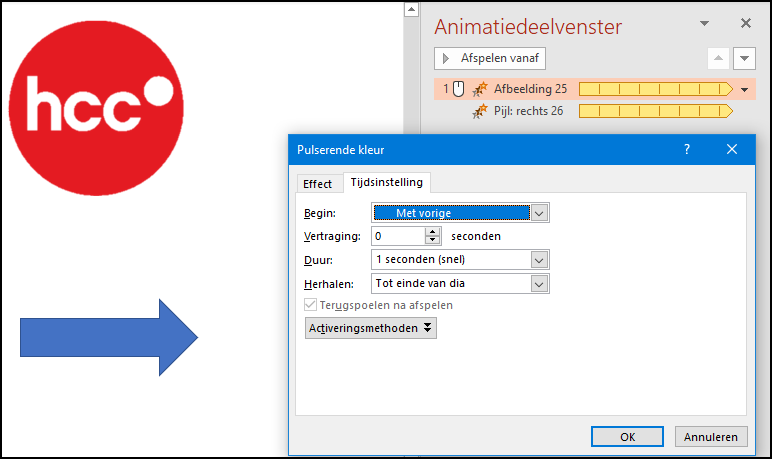Image resolution: width=772 pixels, height=459 pixels.
Task: Close the Pulserende kleur dialog
Action: click(732, 149)
